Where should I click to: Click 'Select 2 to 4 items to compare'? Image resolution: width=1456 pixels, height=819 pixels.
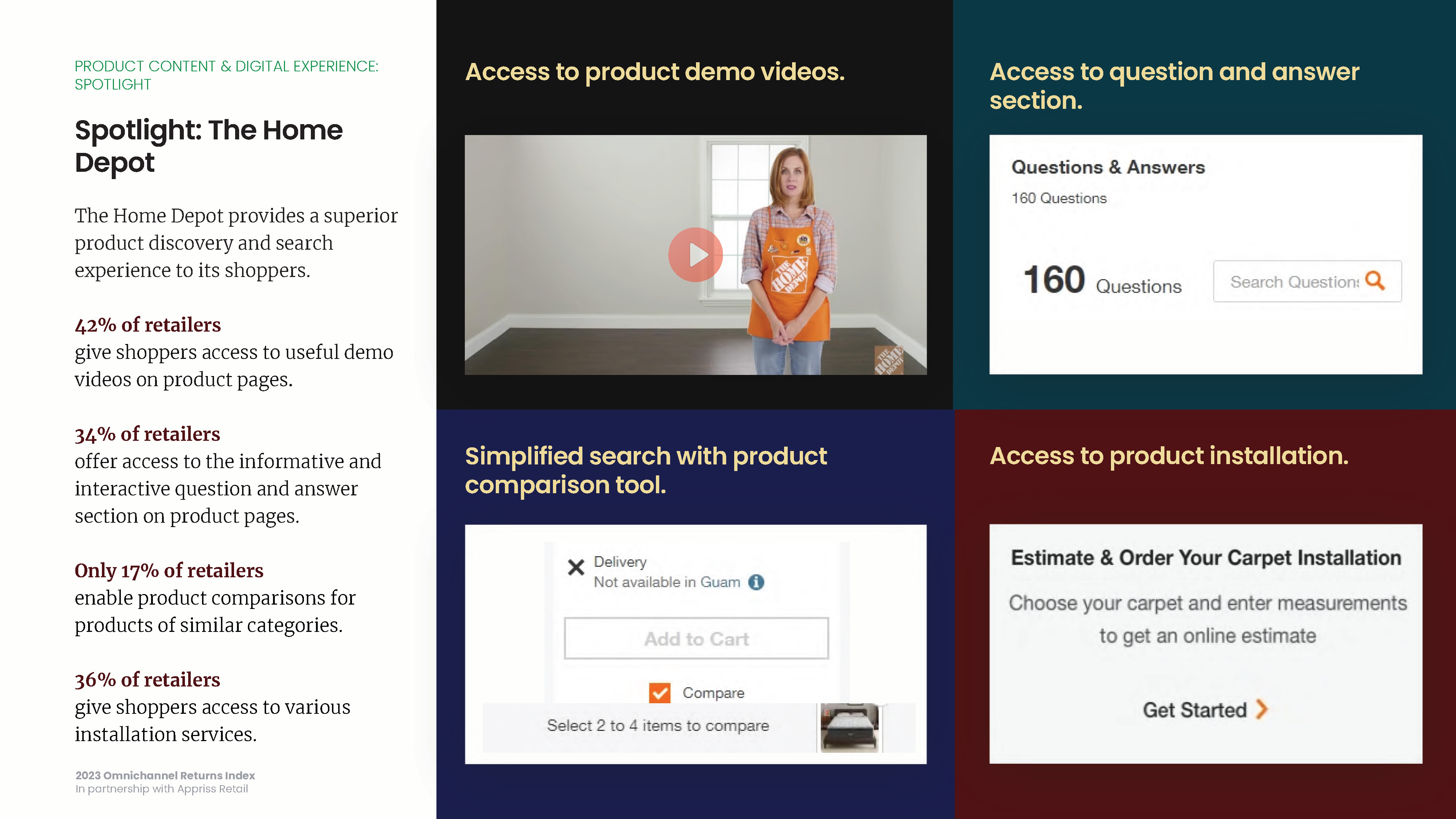tap(658, 725)
